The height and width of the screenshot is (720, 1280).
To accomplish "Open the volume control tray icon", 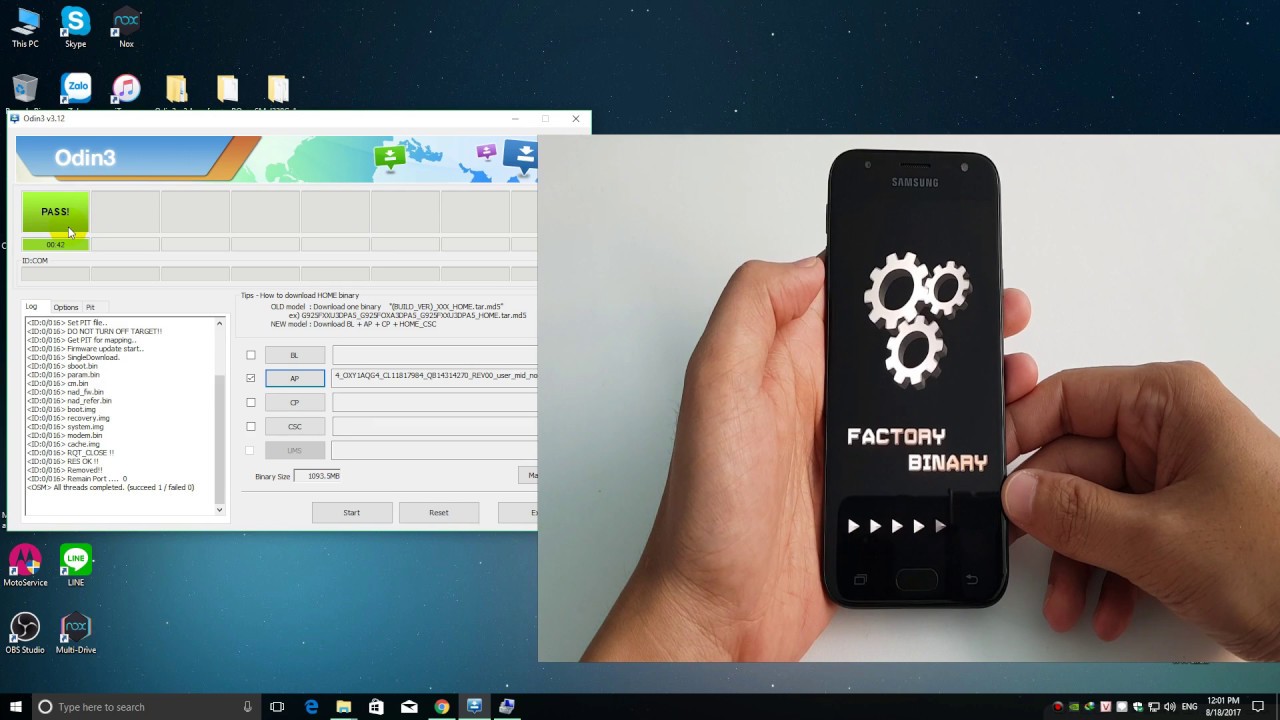I will coord(1171,707).
